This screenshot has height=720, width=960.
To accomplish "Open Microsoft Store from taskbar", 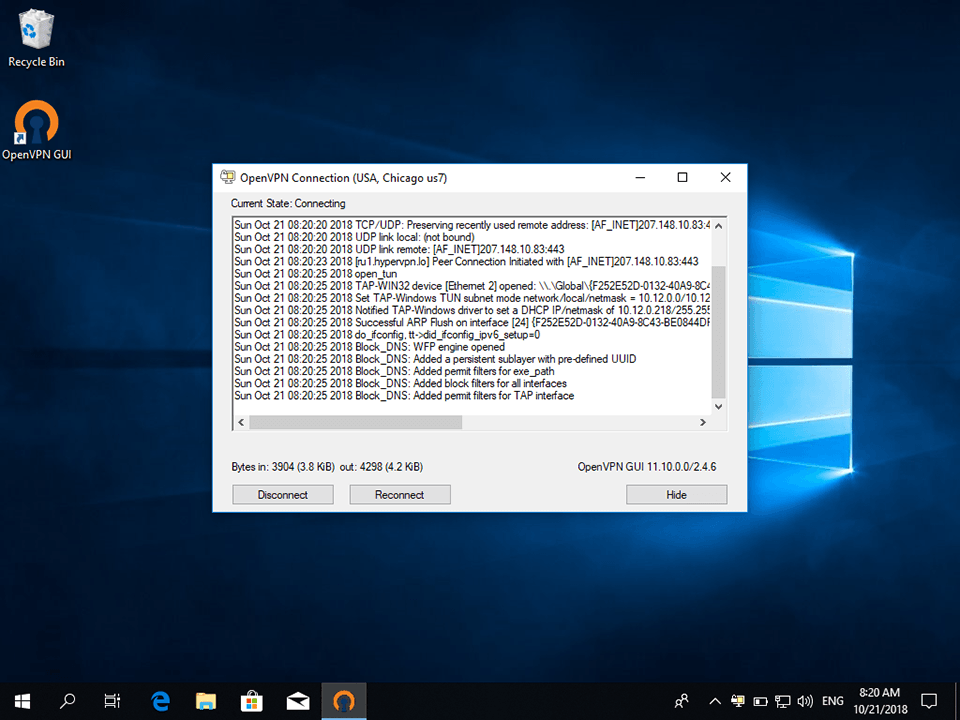I will (252, 701).
